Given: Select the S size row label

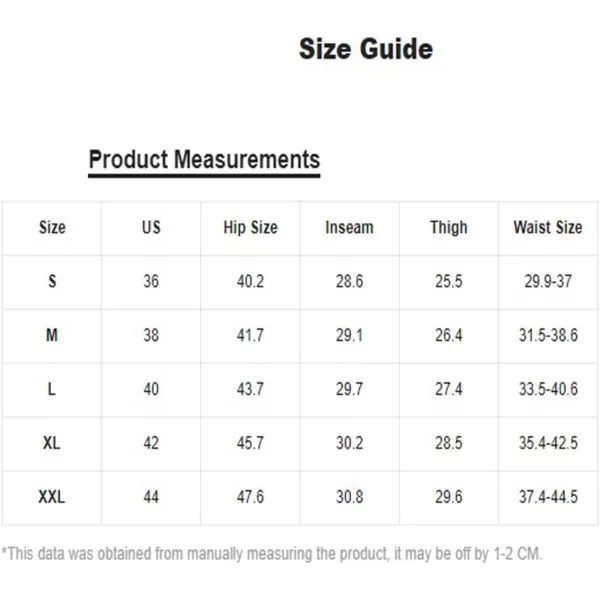Looking at the screenshot, I should (52, 282).
